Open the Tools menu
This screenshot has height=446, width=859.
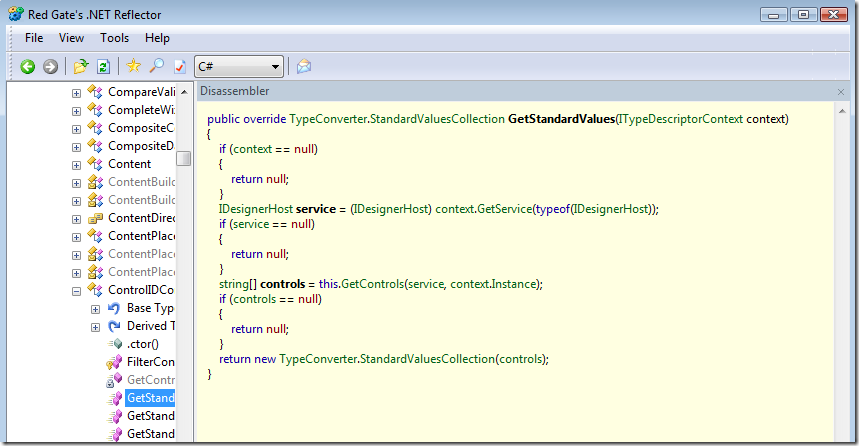[114, 38]
